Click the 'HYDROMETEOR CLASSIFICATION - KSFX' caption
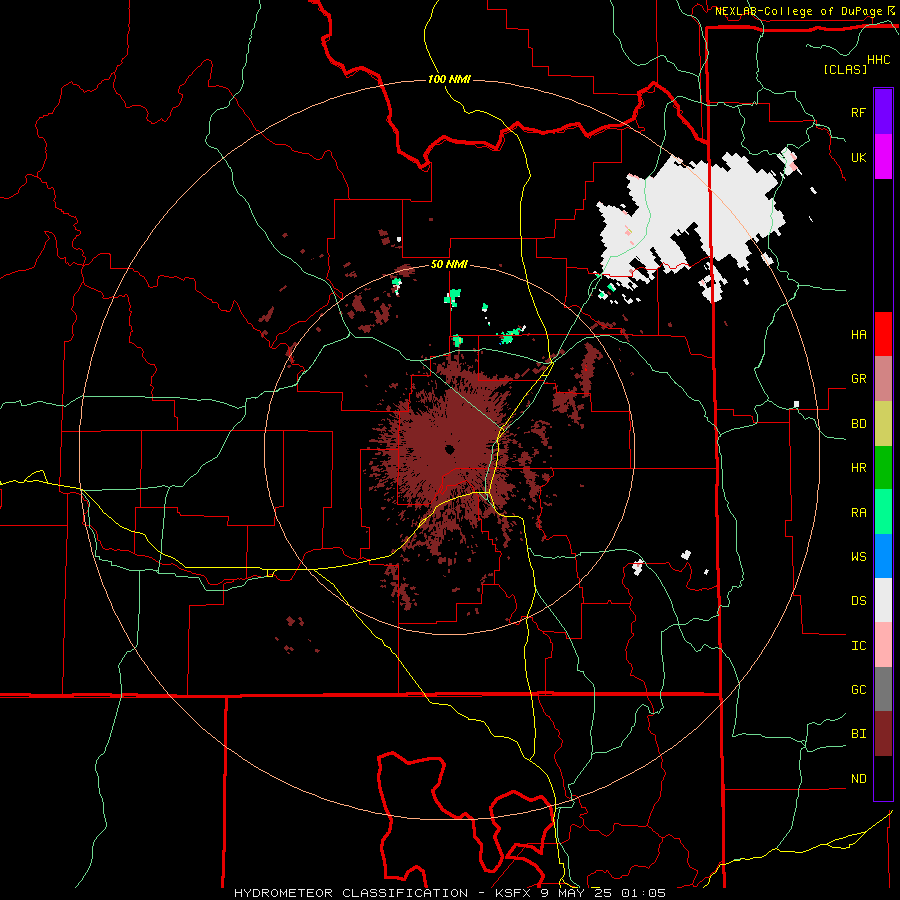Viewport: 900px width, 900px height. tap(385, 893)
